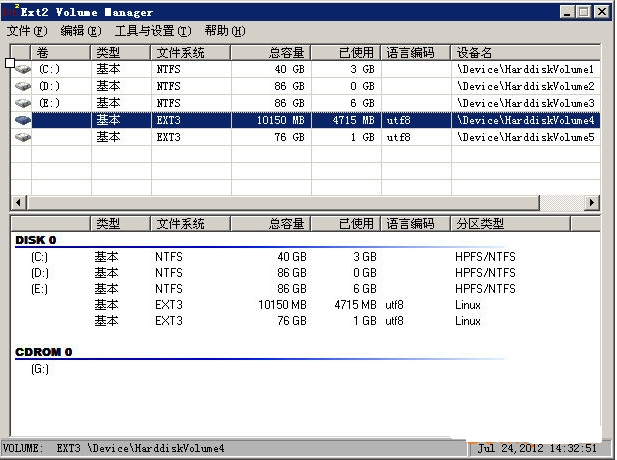Click the horizontal scrollbar left arrow

click(18, 203)
